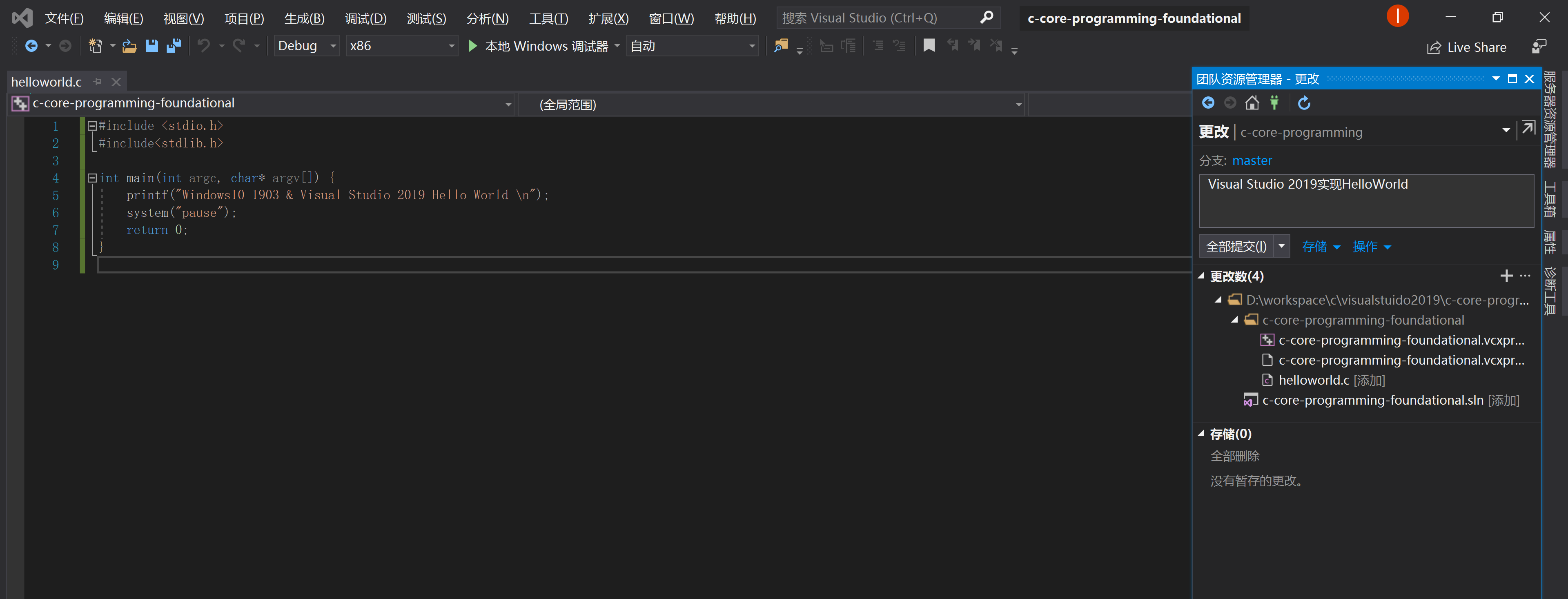Refresh the Team Explorer changes view
Viewport: 1568px width, 599px height.
(x=1304, y=103)
